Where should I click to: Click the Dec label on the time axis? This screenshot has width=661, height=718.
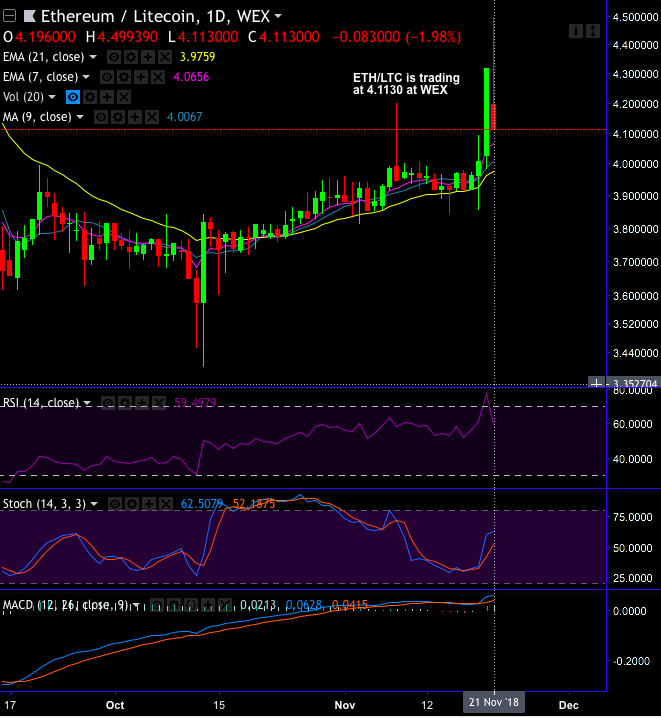click(x=569, y=705)
